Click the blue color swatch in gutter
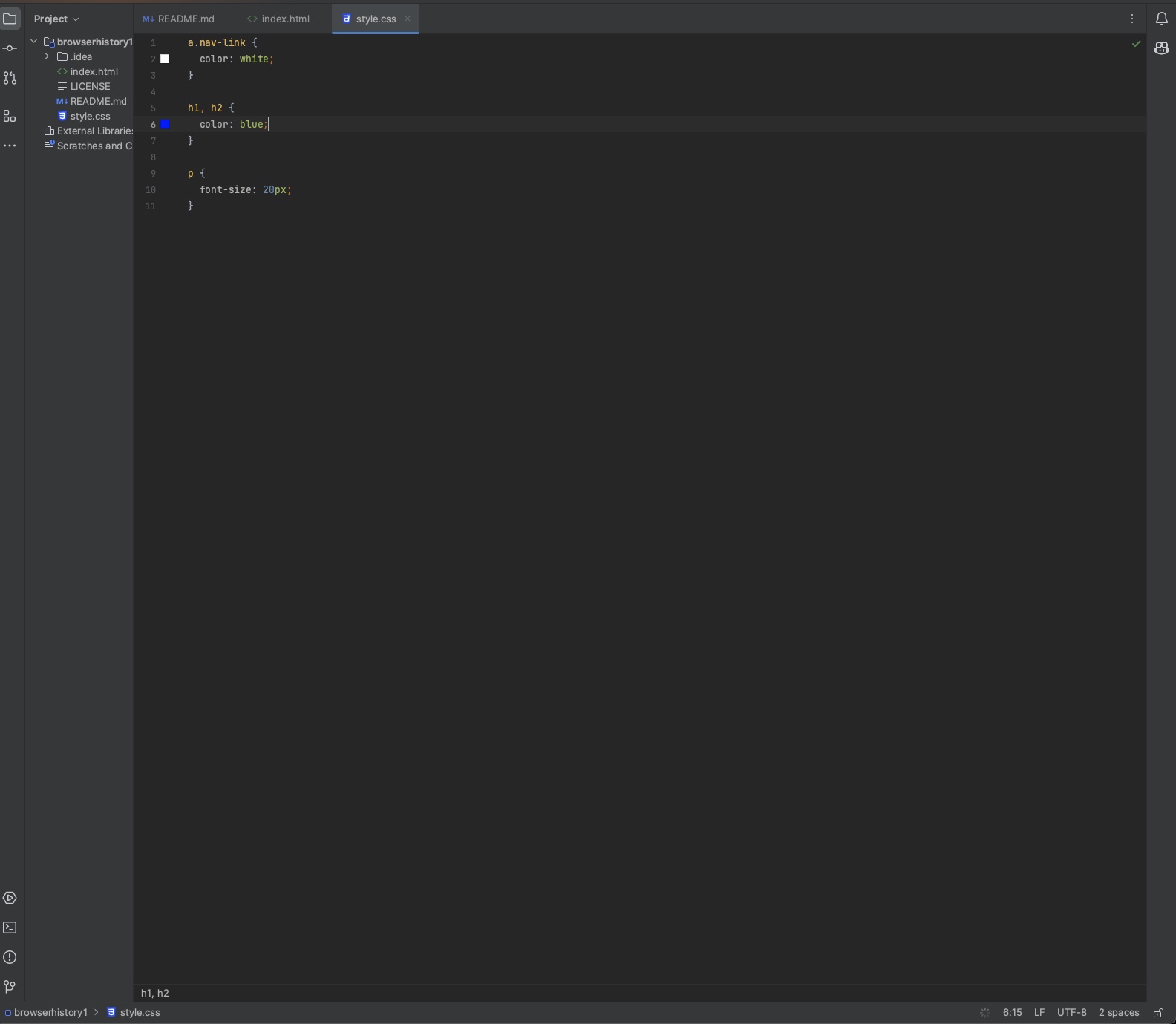The height and width of the screenshot is (1024, 1176). pos(166,125)
